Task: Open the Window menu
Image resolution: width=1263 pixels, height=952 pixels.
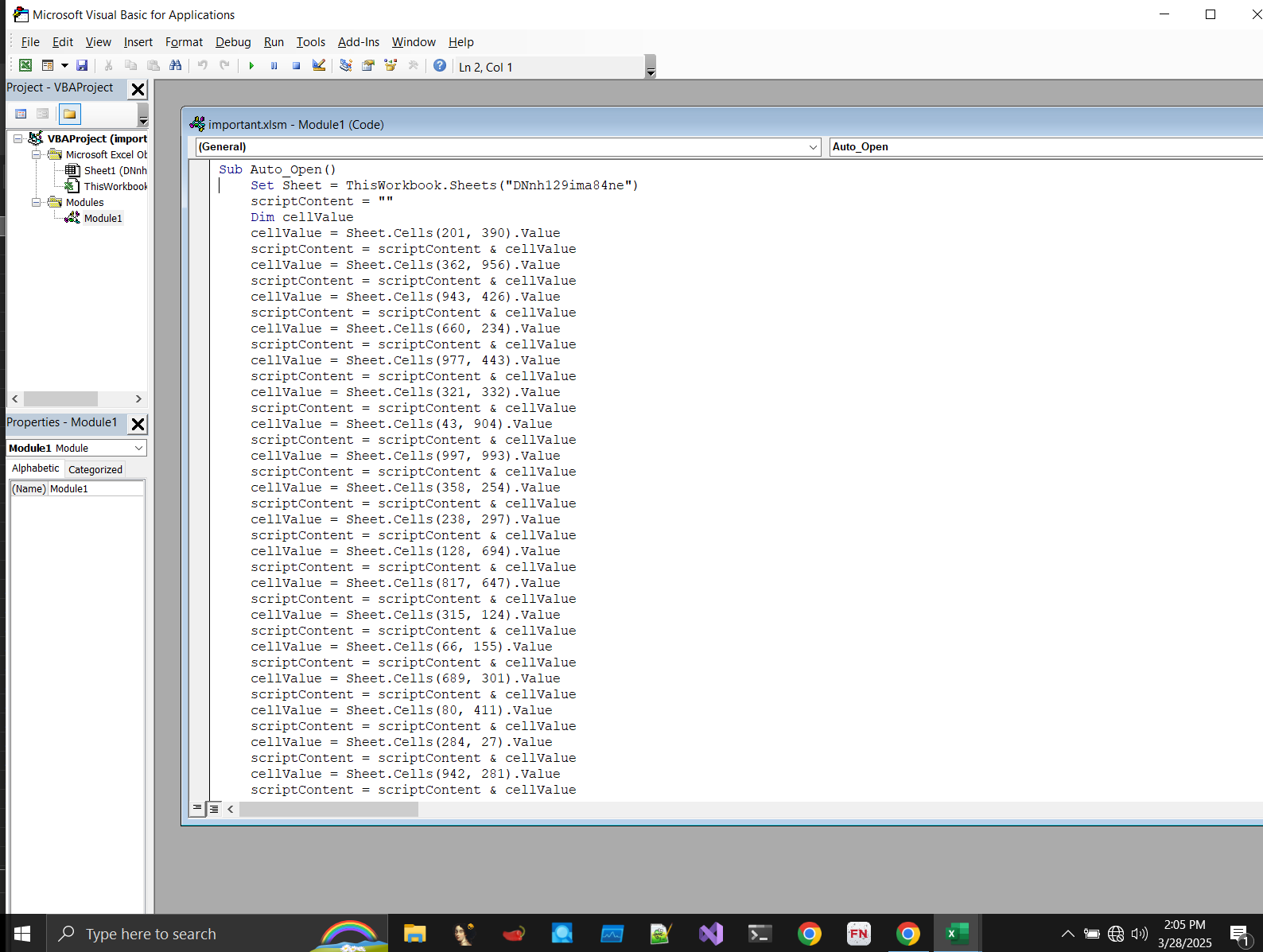Action: coord(414,42)
